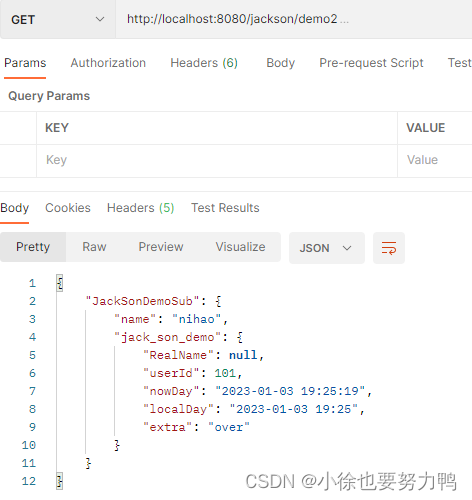472x500 pixels.
Task: Click the Params tab
Action: point(25,63)
